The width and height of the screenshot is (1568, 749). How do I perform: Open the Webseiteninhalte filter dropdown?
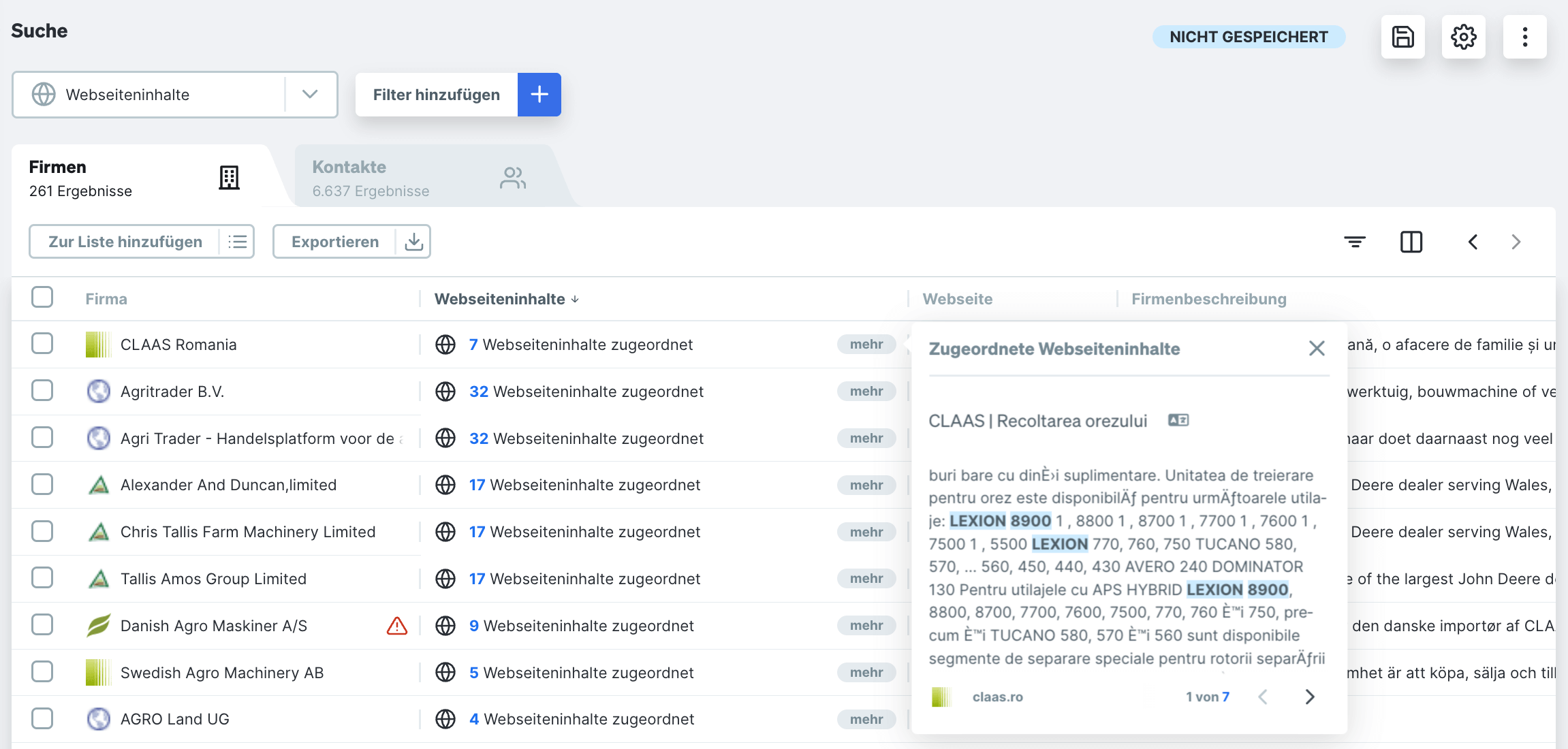[311, 95]
